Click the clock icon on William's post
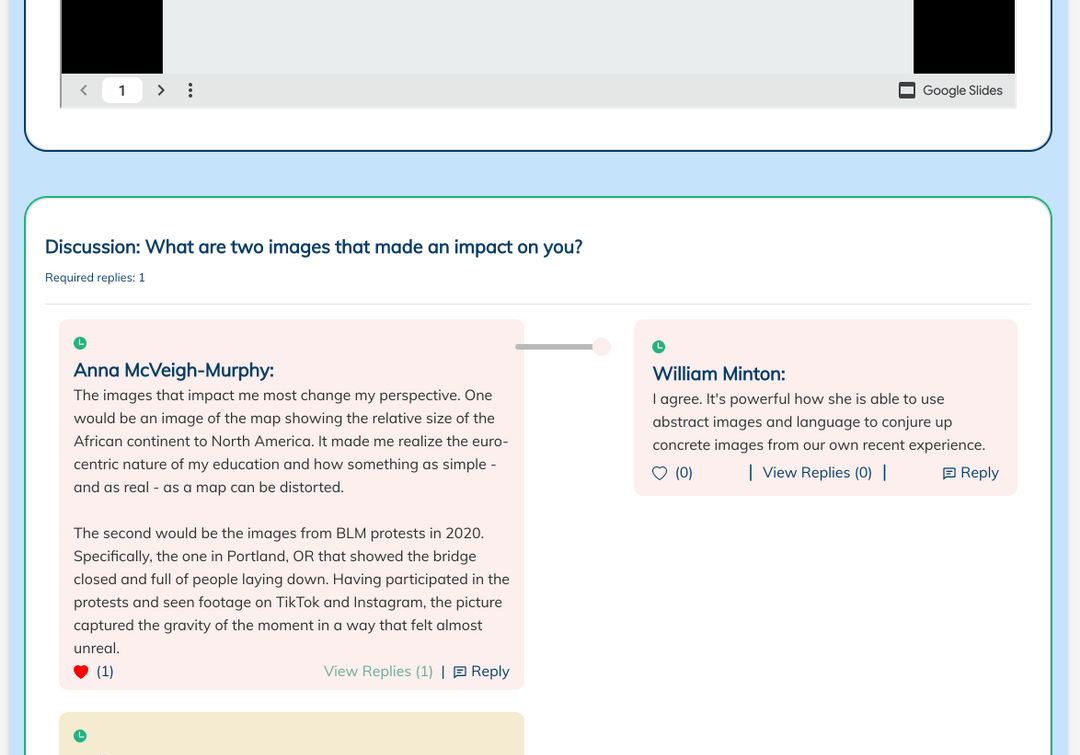The width and height of the screenshot is (1080, 755). point(659,346)
